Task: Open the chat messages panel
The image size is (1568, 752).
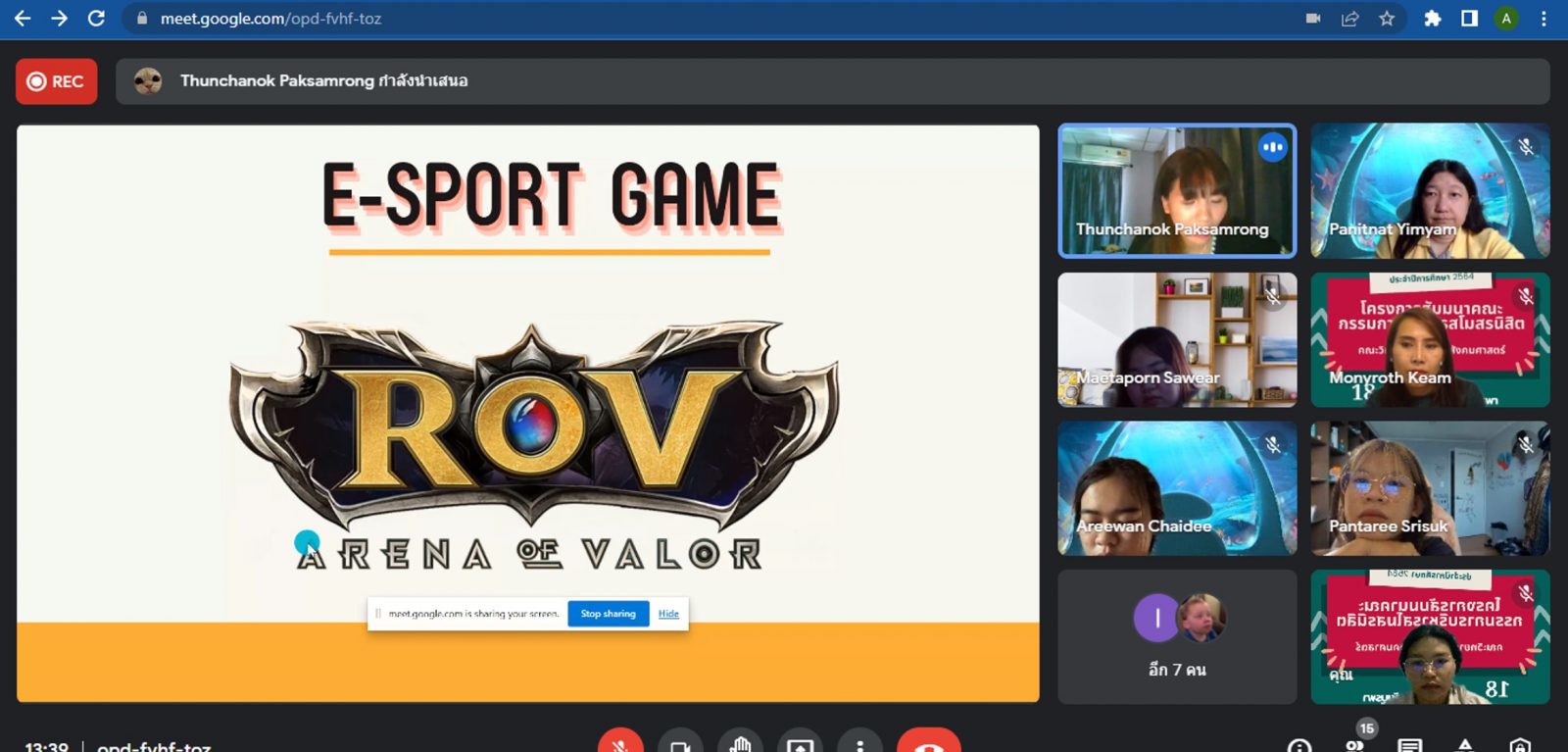Action: (1409, 746)
